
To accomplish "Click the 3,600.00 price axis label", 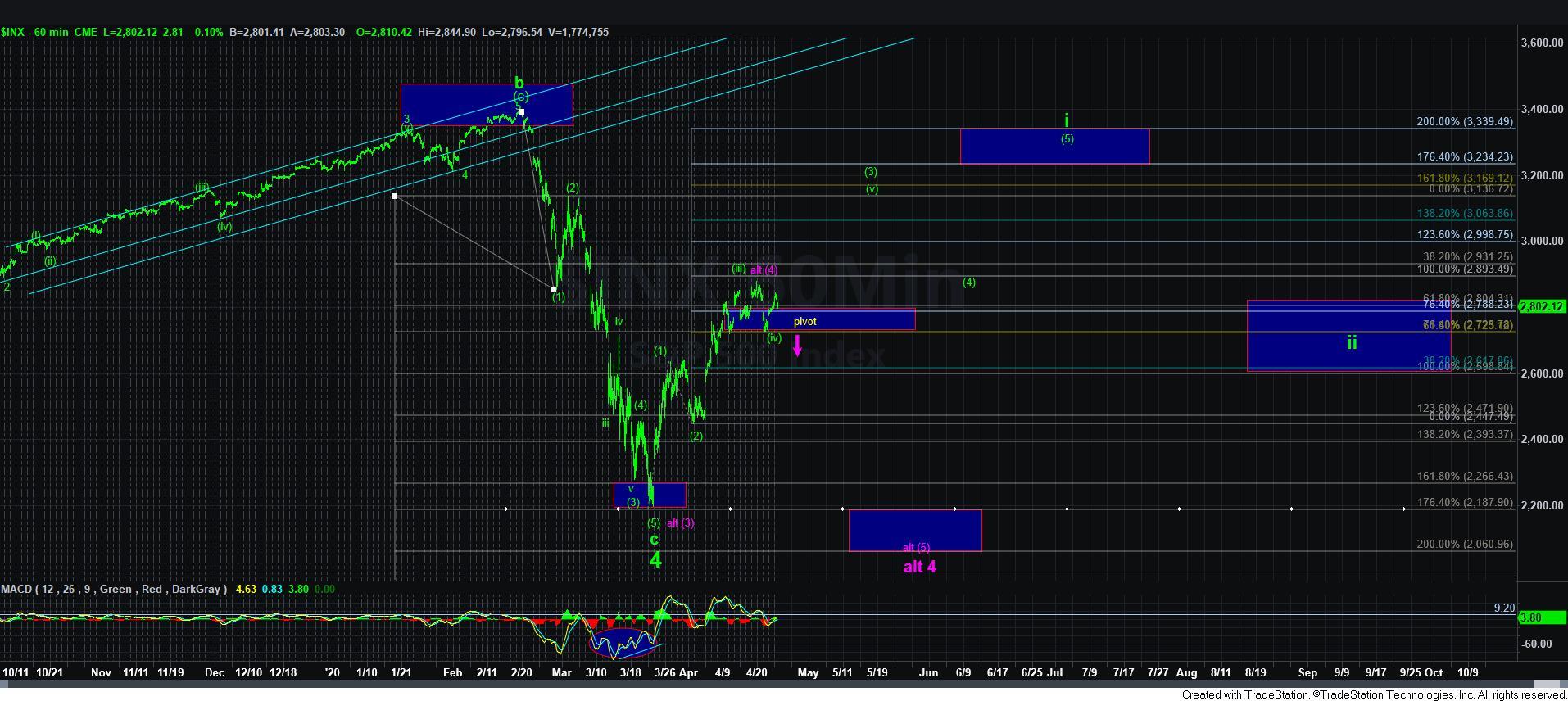I will 1542,43.
